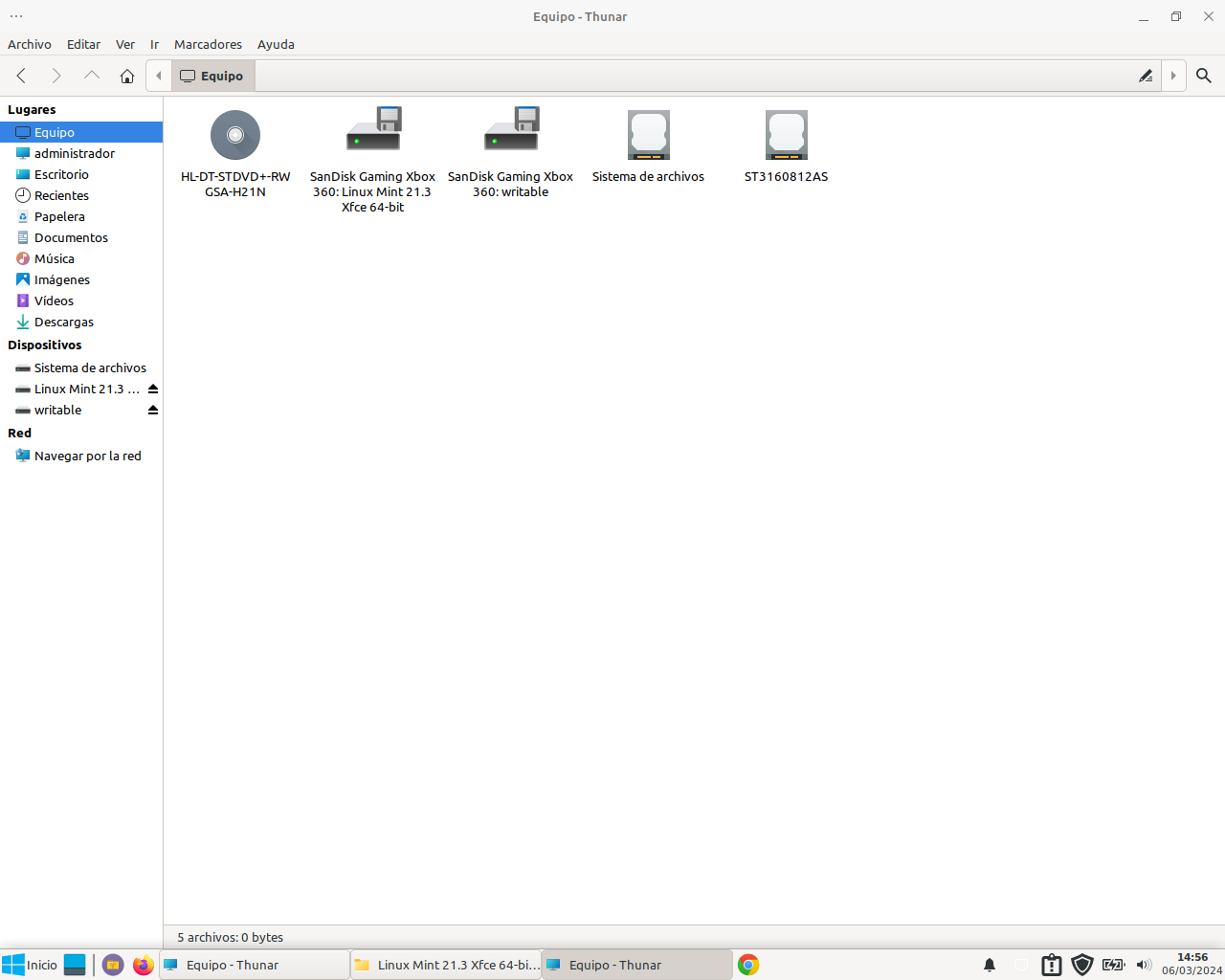Go forward with the right arrow toolbar button

pyautogui.click(x=56, y=76)
